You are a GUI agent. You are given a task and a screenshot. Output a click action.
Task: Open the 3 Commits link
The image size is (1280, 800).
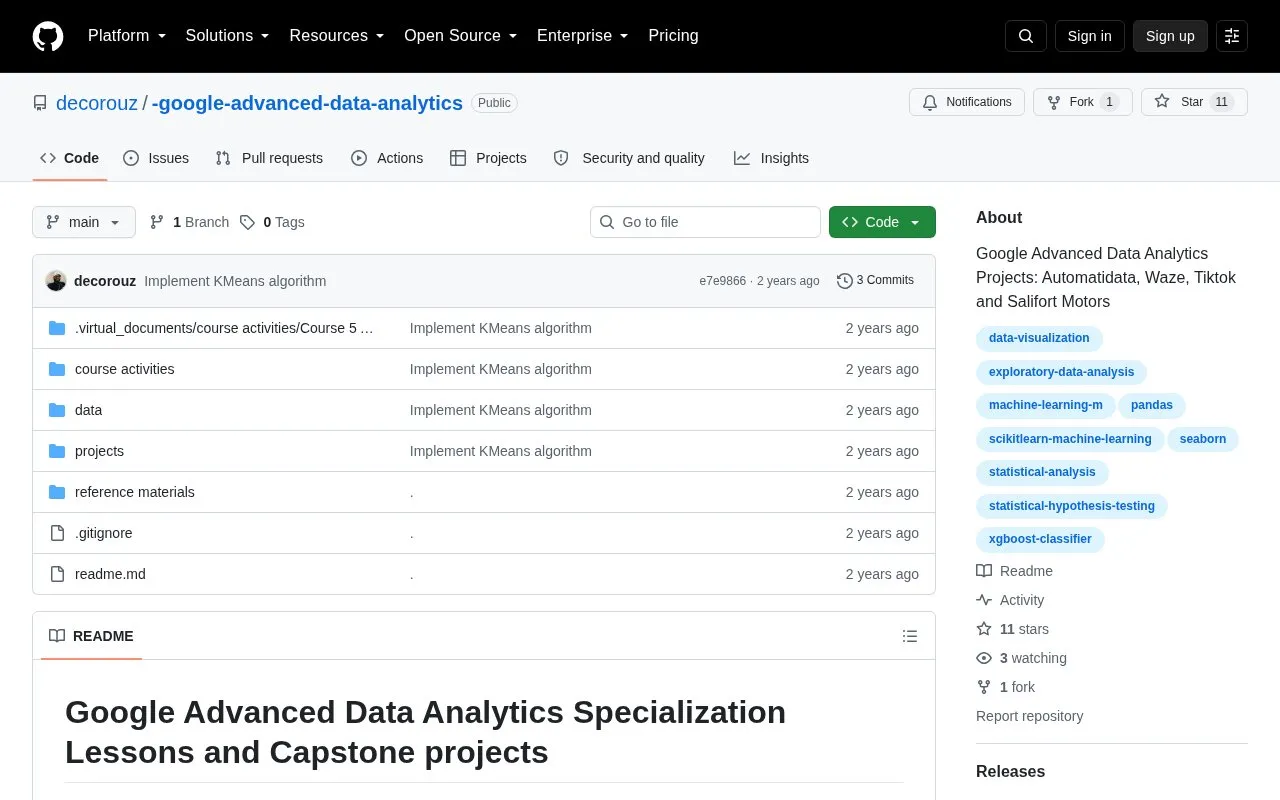(875, 281)
